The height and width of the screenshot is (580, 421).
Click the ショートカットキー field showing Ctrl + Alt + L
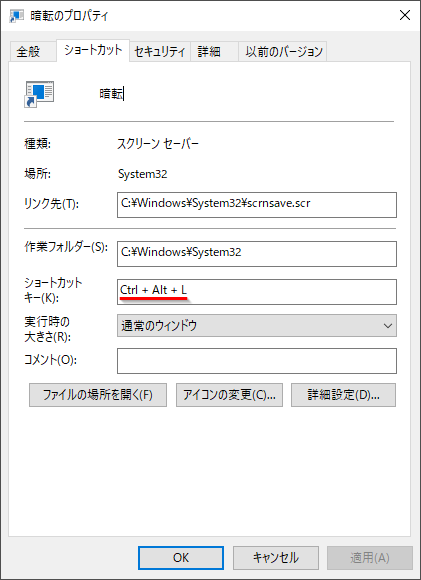(257, 292)
